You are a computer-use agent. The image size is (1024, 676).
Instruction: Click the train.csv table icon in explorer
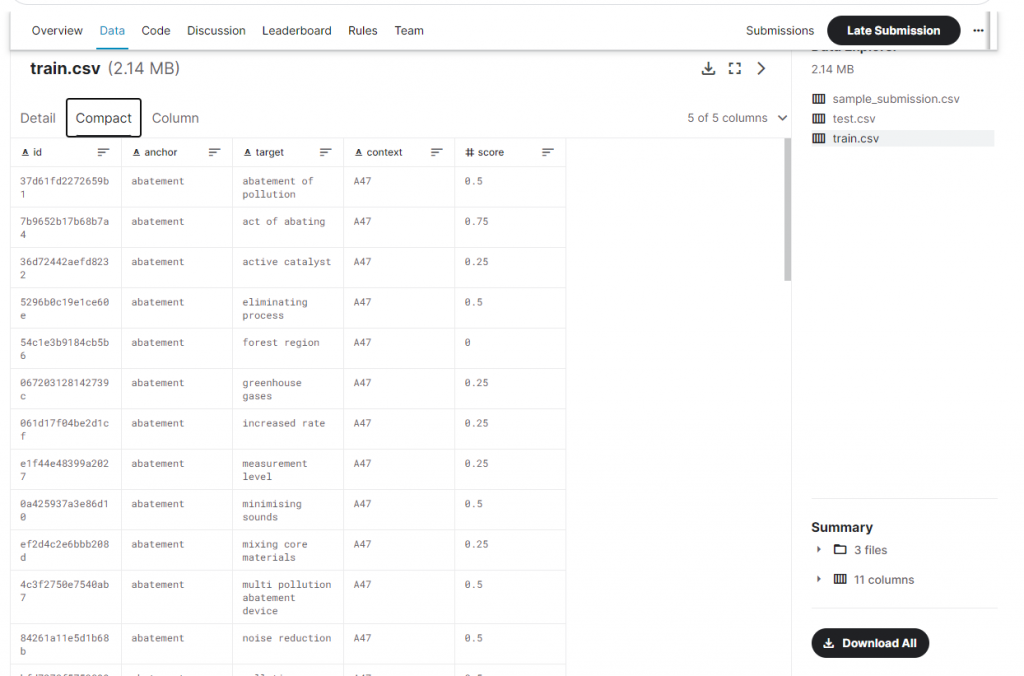point(818,138)
